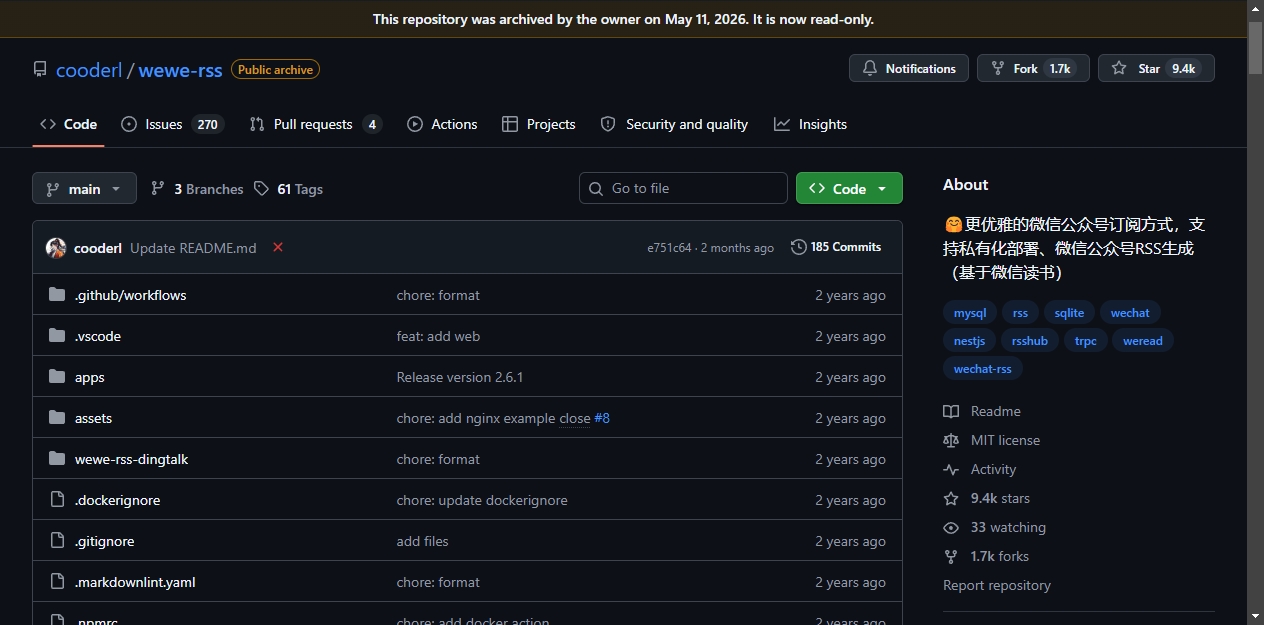The image size is (1264, 625).
Task: Select the nestjs topic tag
Action: [969, 341]
